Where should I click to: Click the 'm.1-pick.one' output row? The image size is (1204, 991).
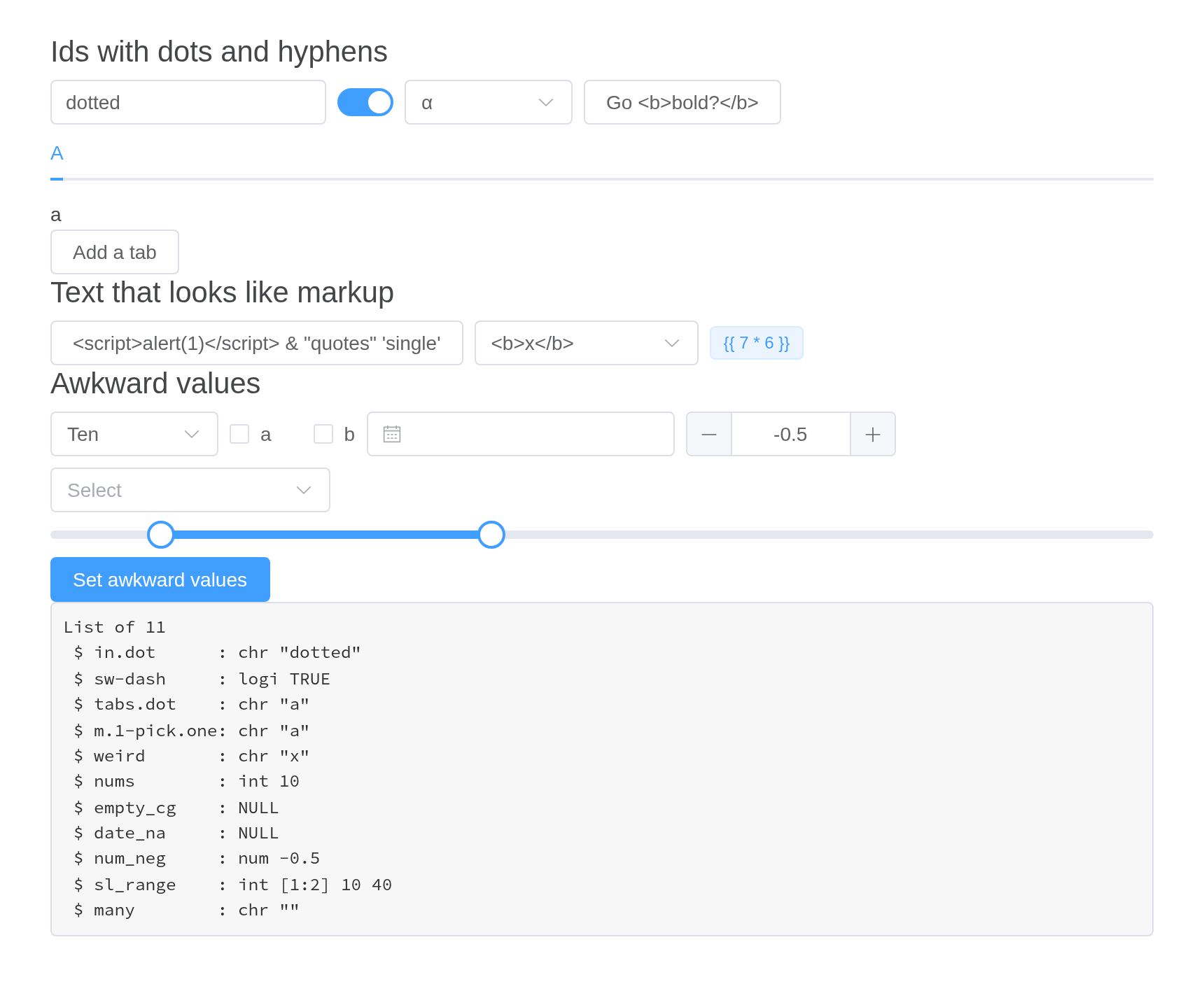191,731
